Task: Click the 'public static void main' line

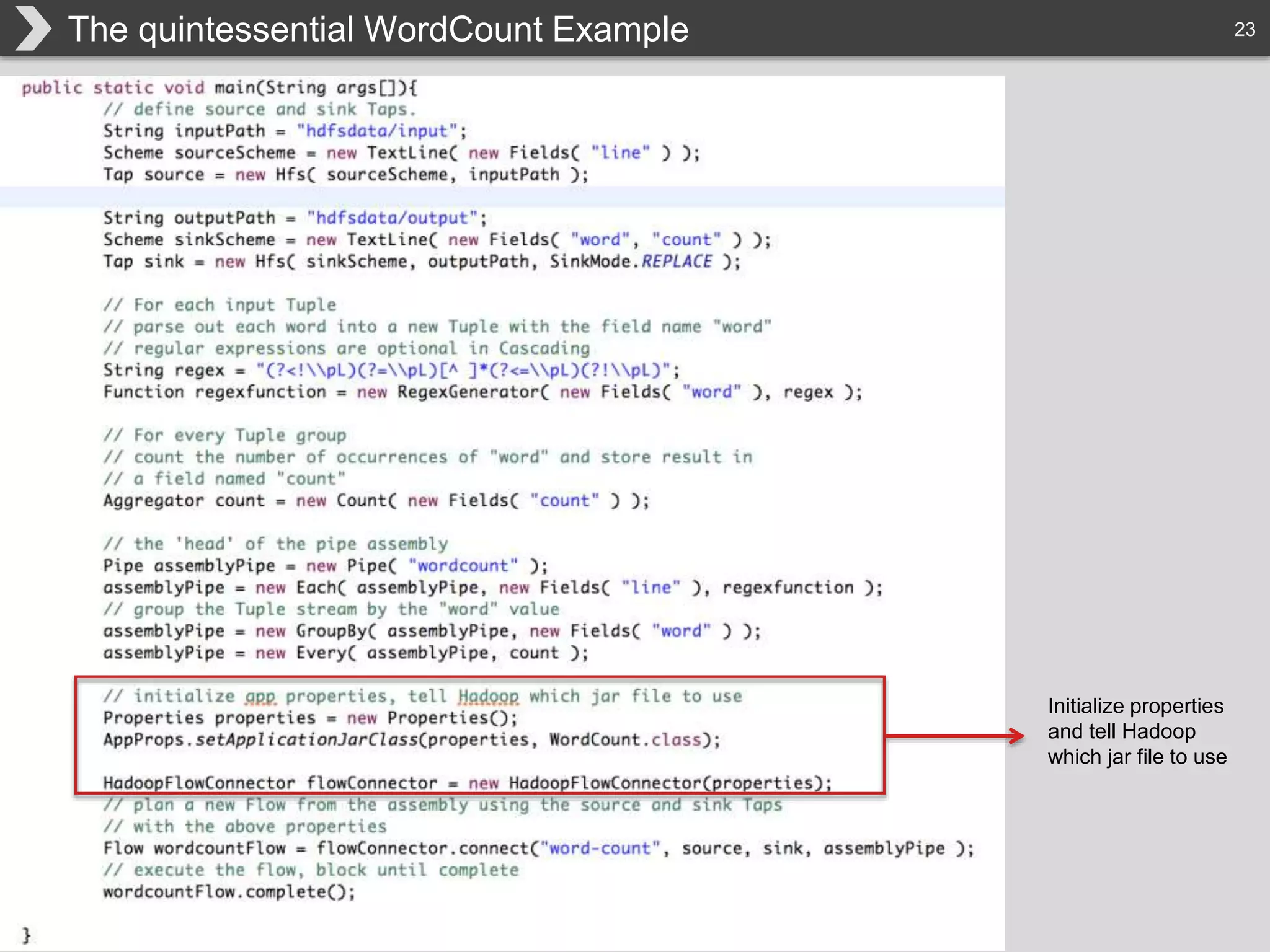Action: tap(220, 87)
